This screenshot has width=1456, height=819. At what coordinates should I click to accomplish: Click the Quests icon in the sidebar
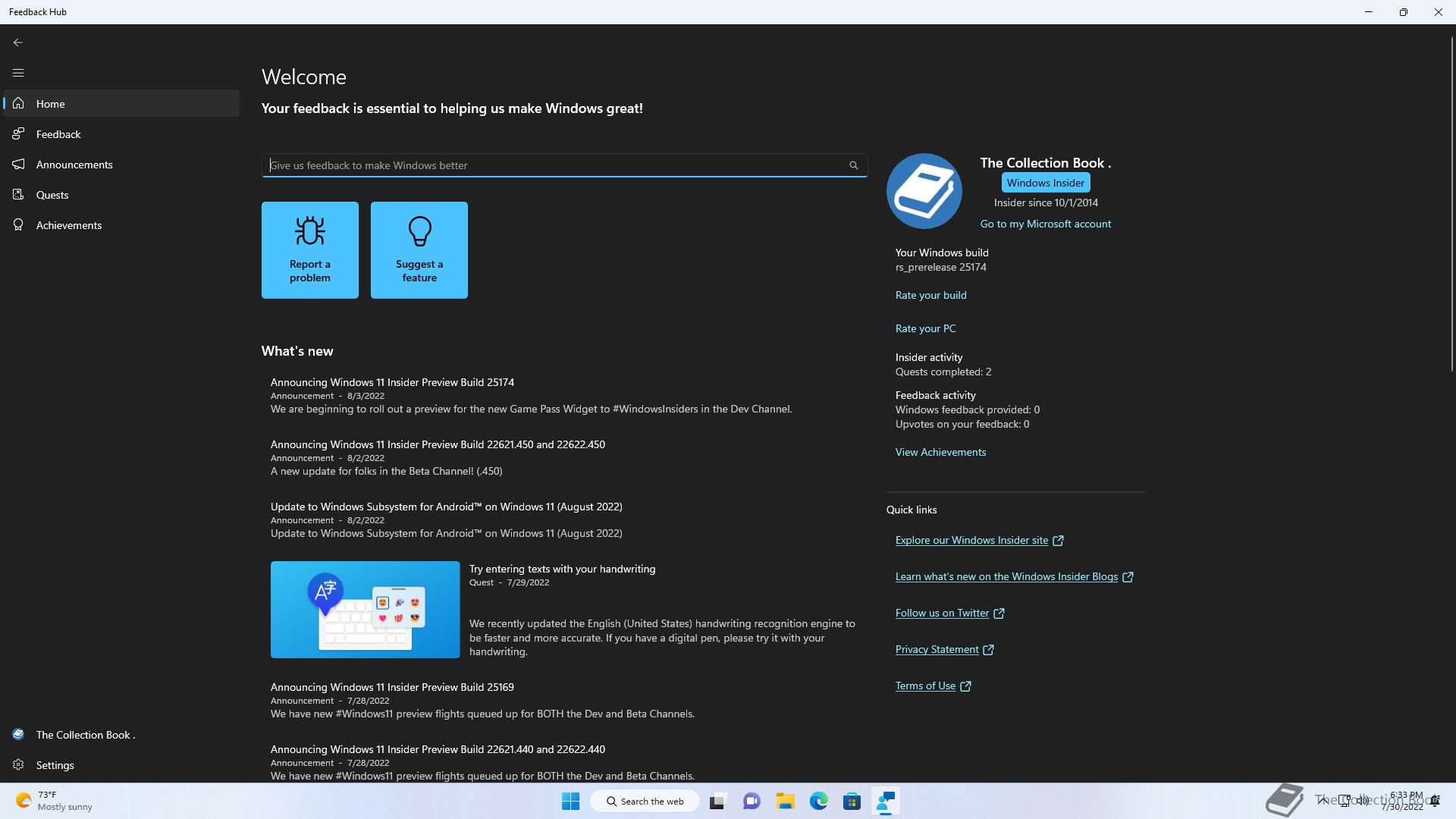pyautogui.click(x=18, y=194)
